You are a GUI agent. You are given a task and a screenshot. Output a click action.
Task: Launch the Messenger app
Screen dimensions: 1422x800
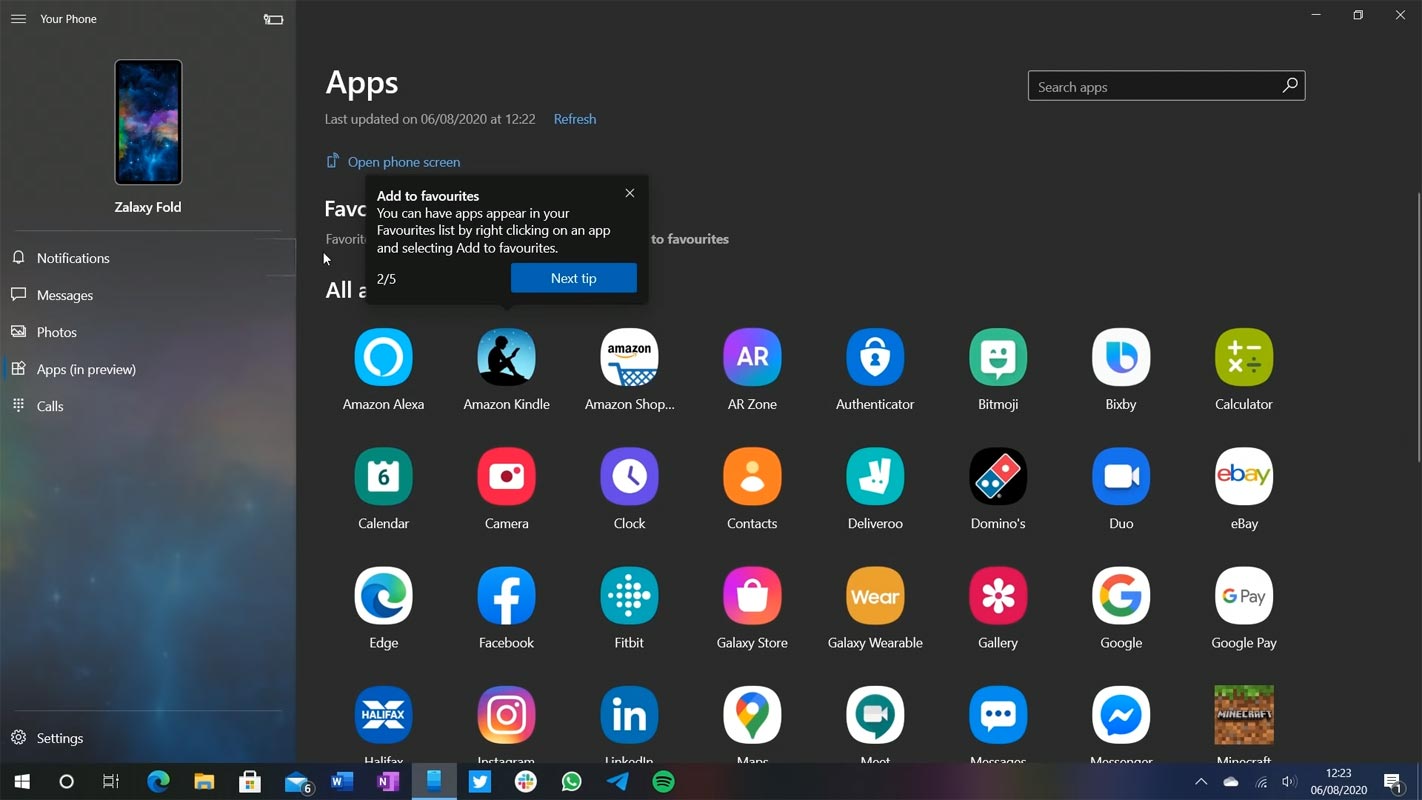click(x=1121, y=715)
